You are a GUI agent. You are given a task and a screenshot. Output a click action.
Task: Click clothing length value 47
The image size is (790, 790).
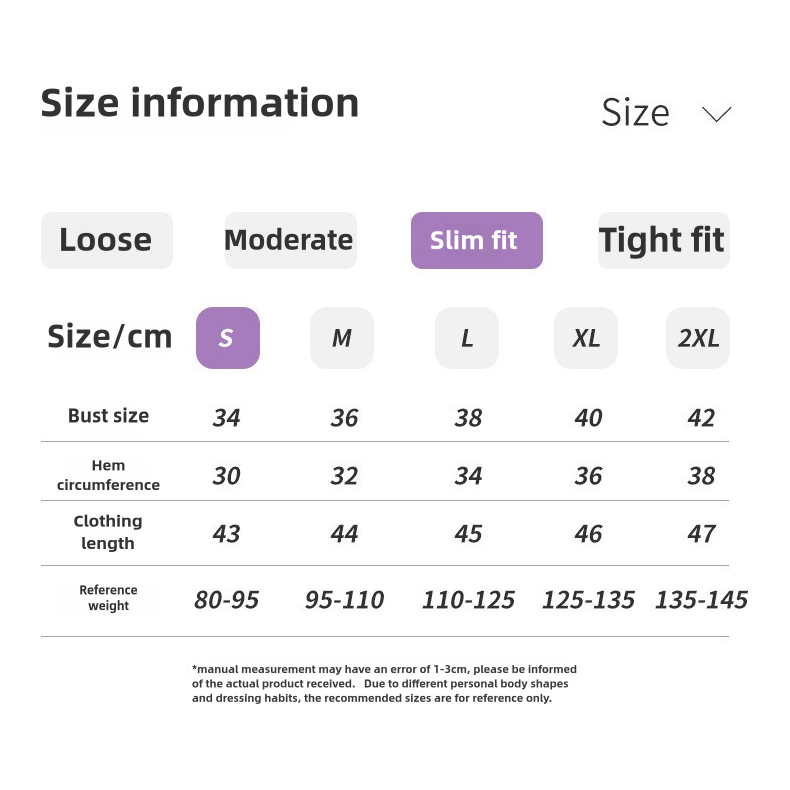tap(701, 534)
